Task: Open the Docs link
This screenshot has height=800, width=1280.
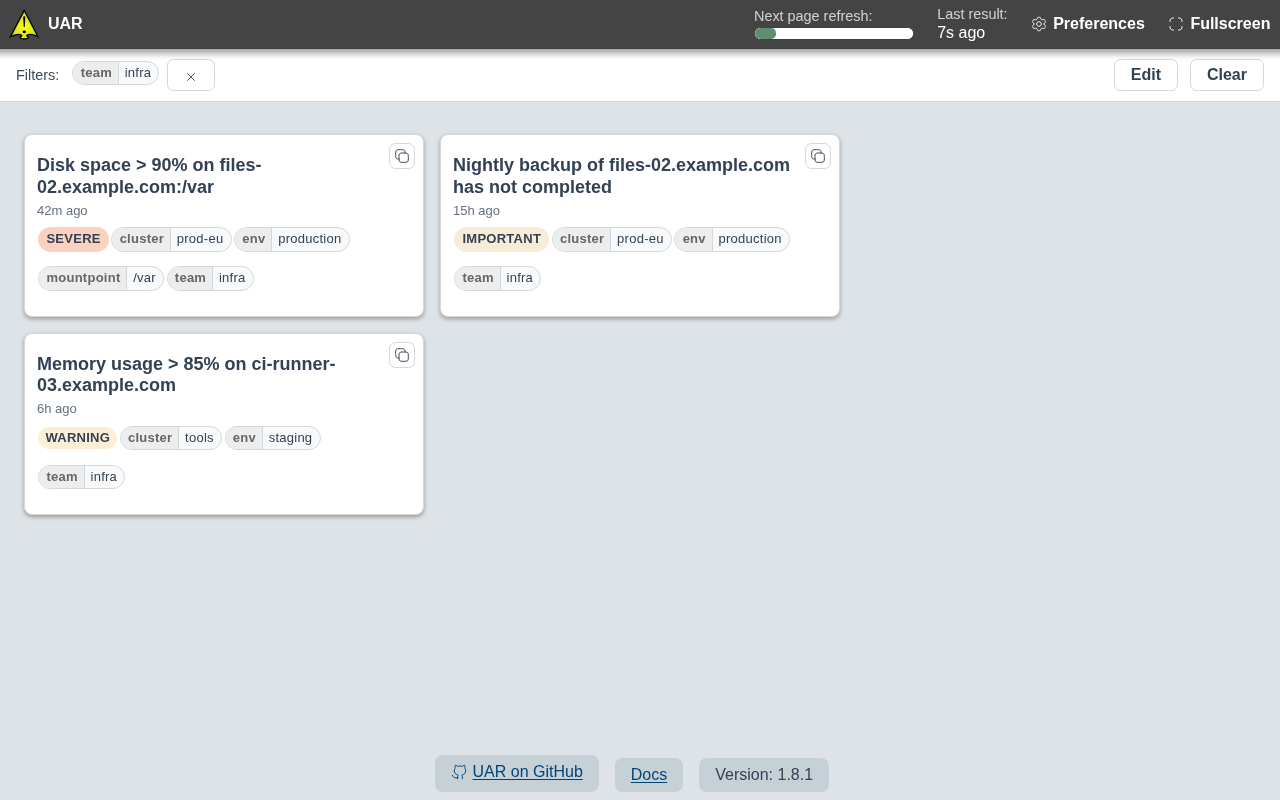Action: [649, 775]
